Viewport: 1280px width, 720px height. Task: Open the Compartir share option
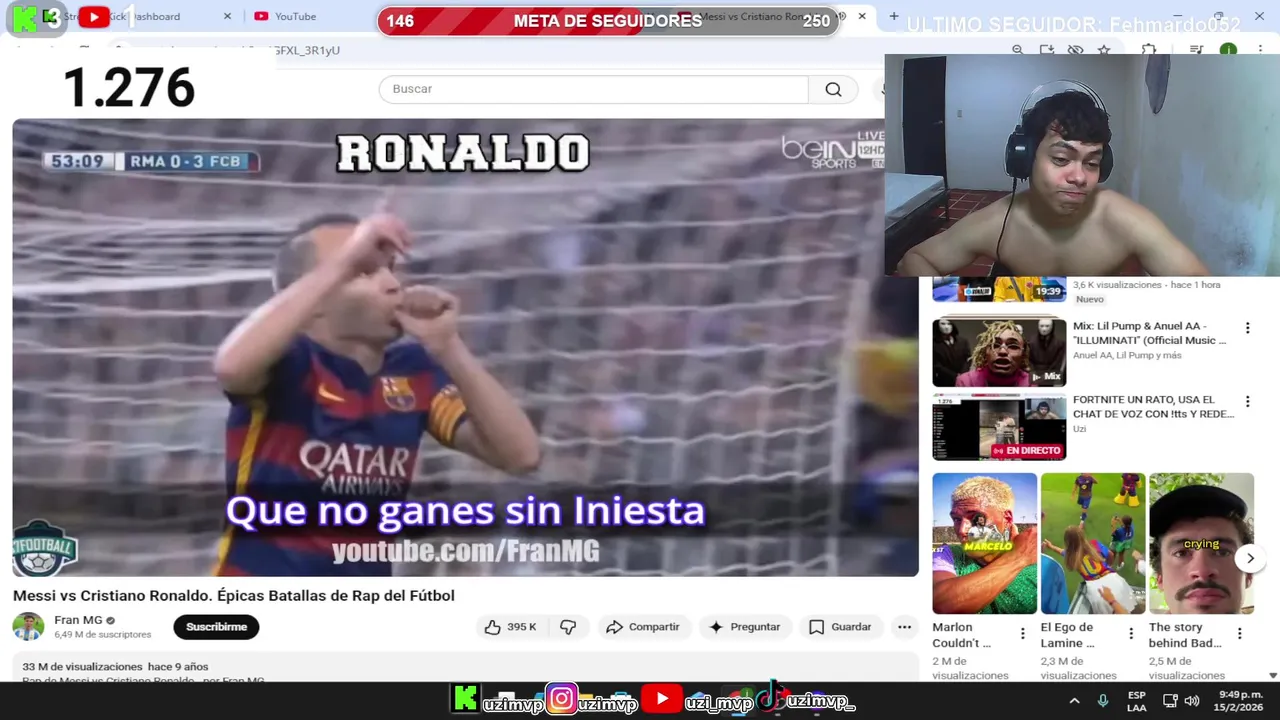pyautogui.click(x=643, y=627)
